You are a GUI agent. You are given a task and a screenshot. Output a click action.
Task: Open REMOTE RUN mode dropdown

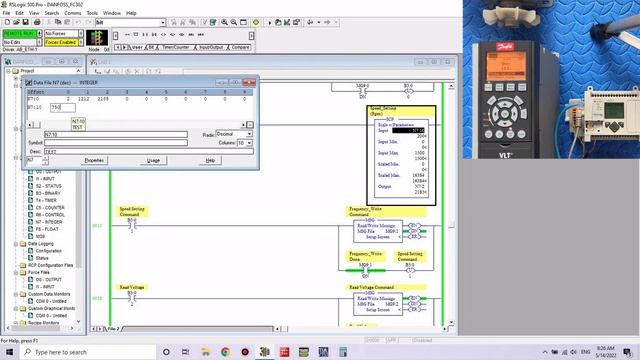click(40, 33)
